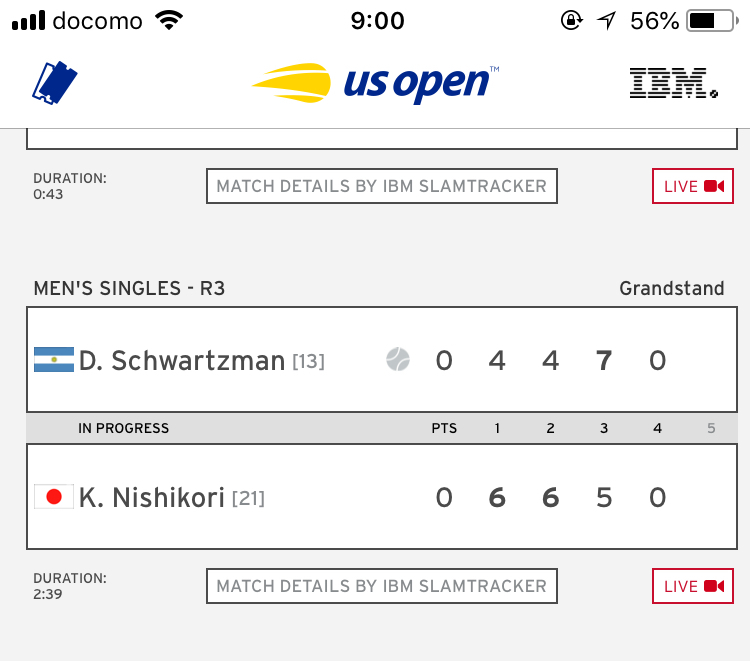Tap the IN PROGRESS match status
The height and width of the screenshot is (661, 750).
pos(123,428)
